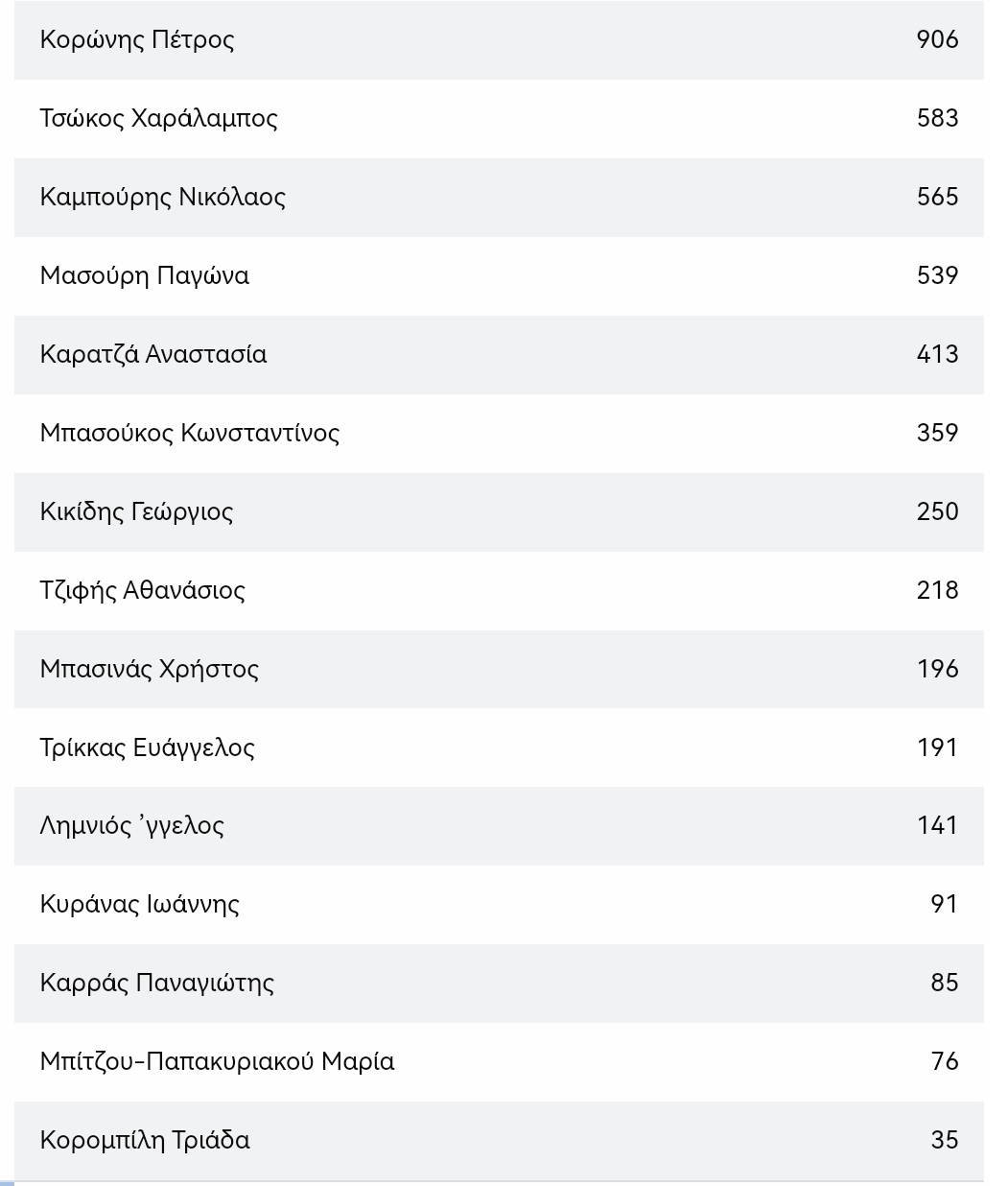The height and width of the screenshot is (1186, 1008).
Task: Select Τρίκκας Ευάγγελος in the list
Action: [x=148, y=747]
